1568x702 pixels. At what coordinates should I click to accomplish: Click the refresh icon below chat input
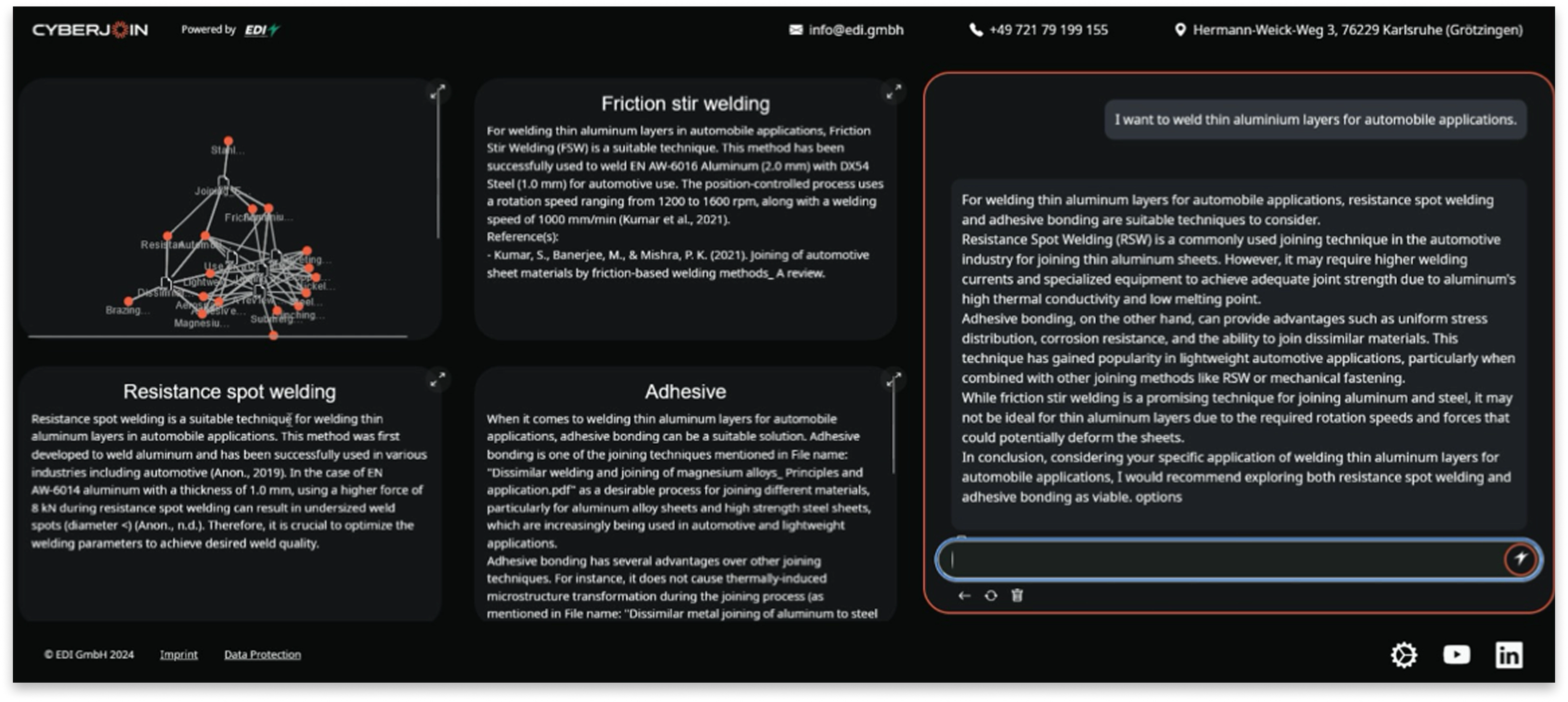(991, 595)
